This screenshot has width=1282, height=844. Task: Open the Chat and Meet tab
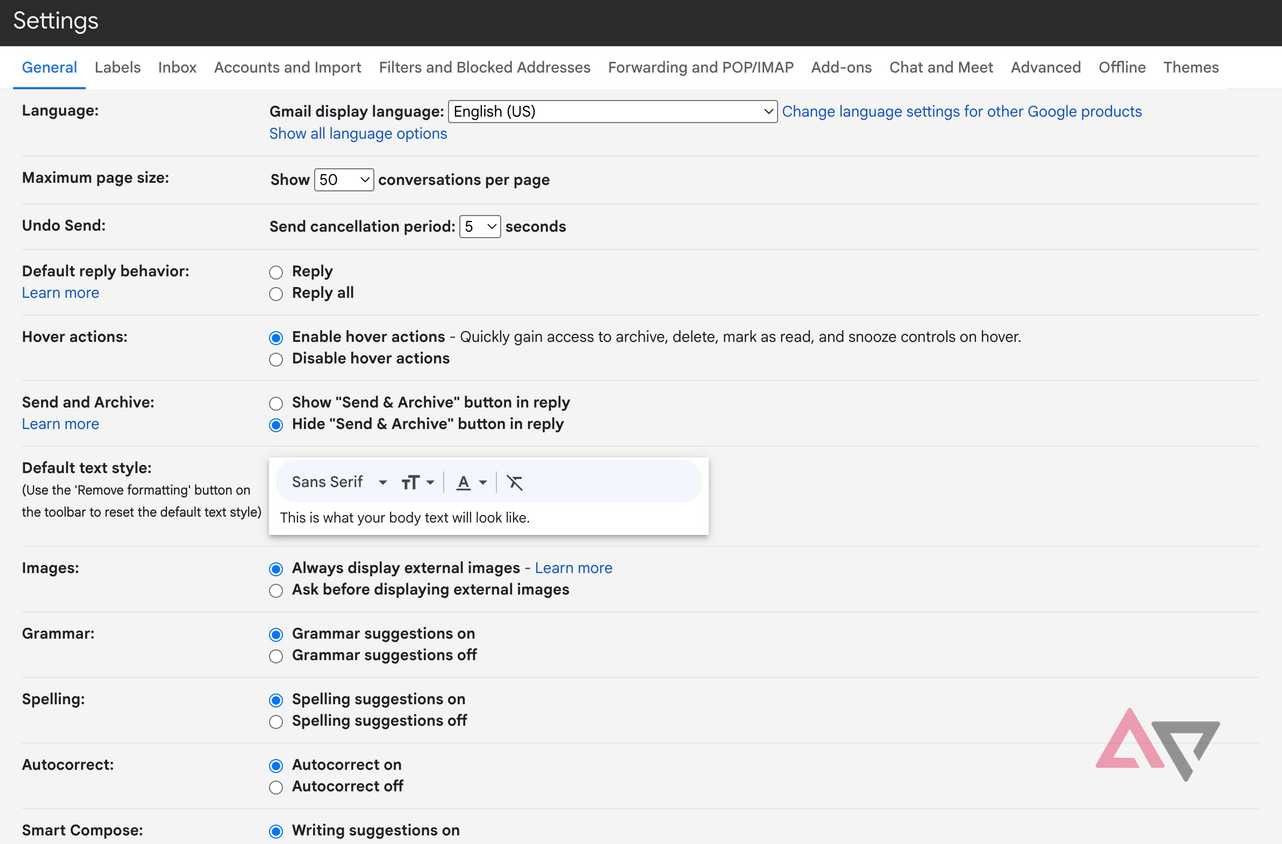(941, 67)
